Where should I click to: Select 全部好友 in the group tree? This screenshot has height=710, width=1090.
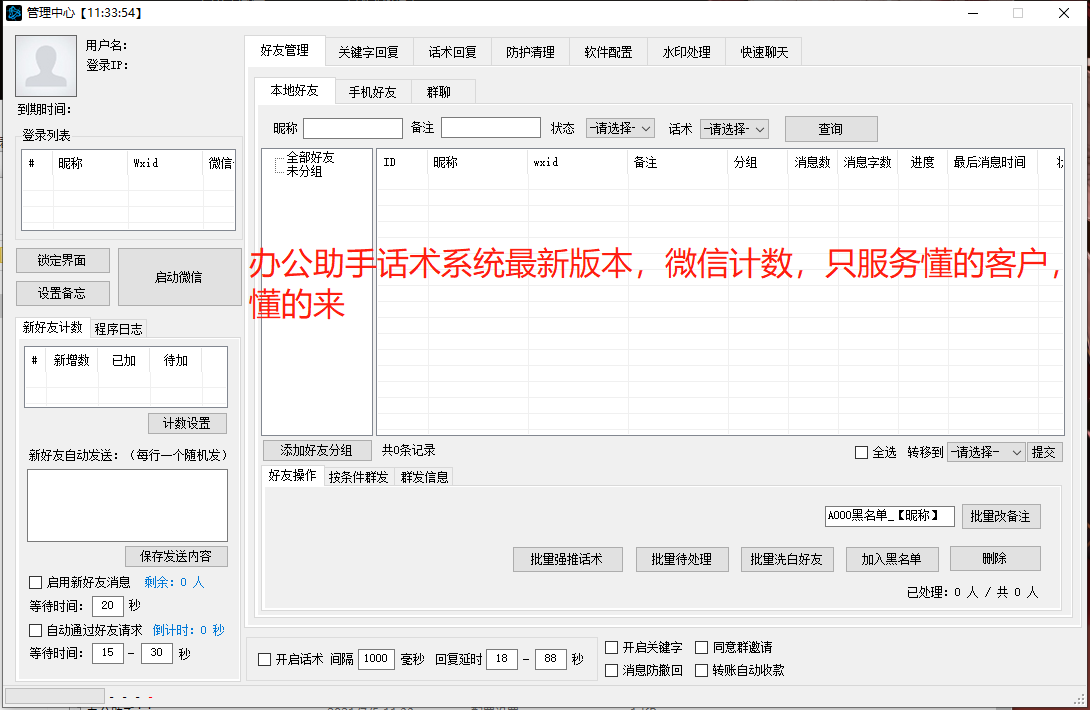coord(310,158)
